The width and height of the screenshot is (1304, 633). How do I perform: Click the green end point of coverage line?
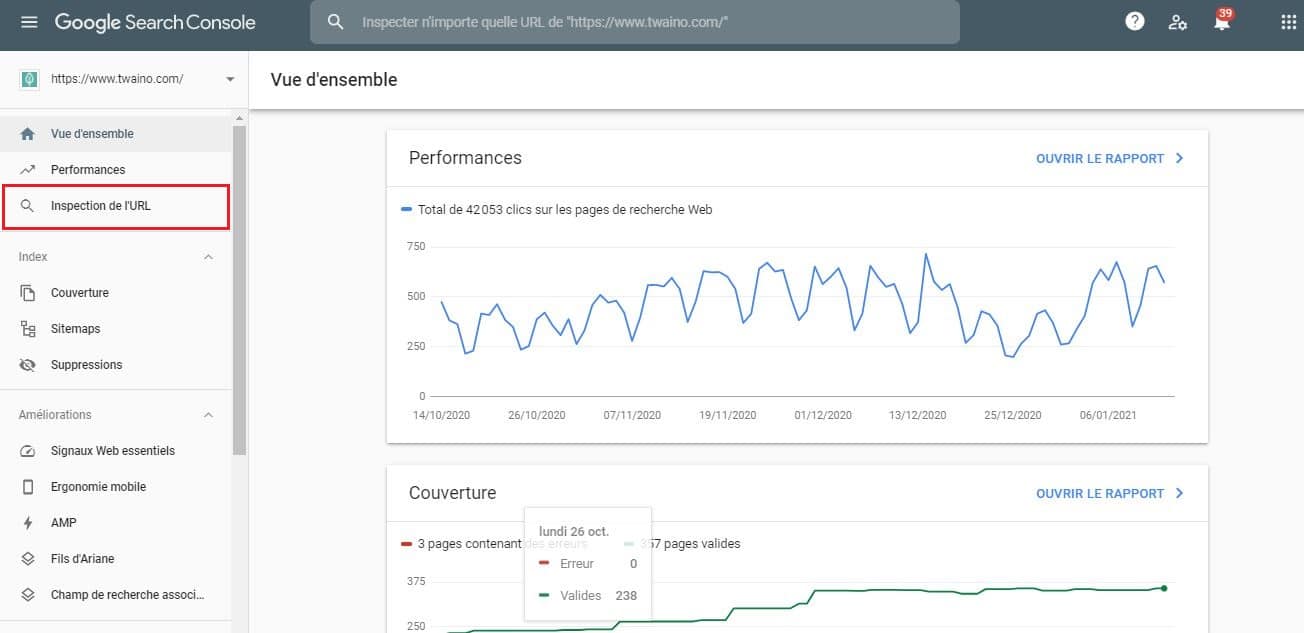[x=1164, y=588]
